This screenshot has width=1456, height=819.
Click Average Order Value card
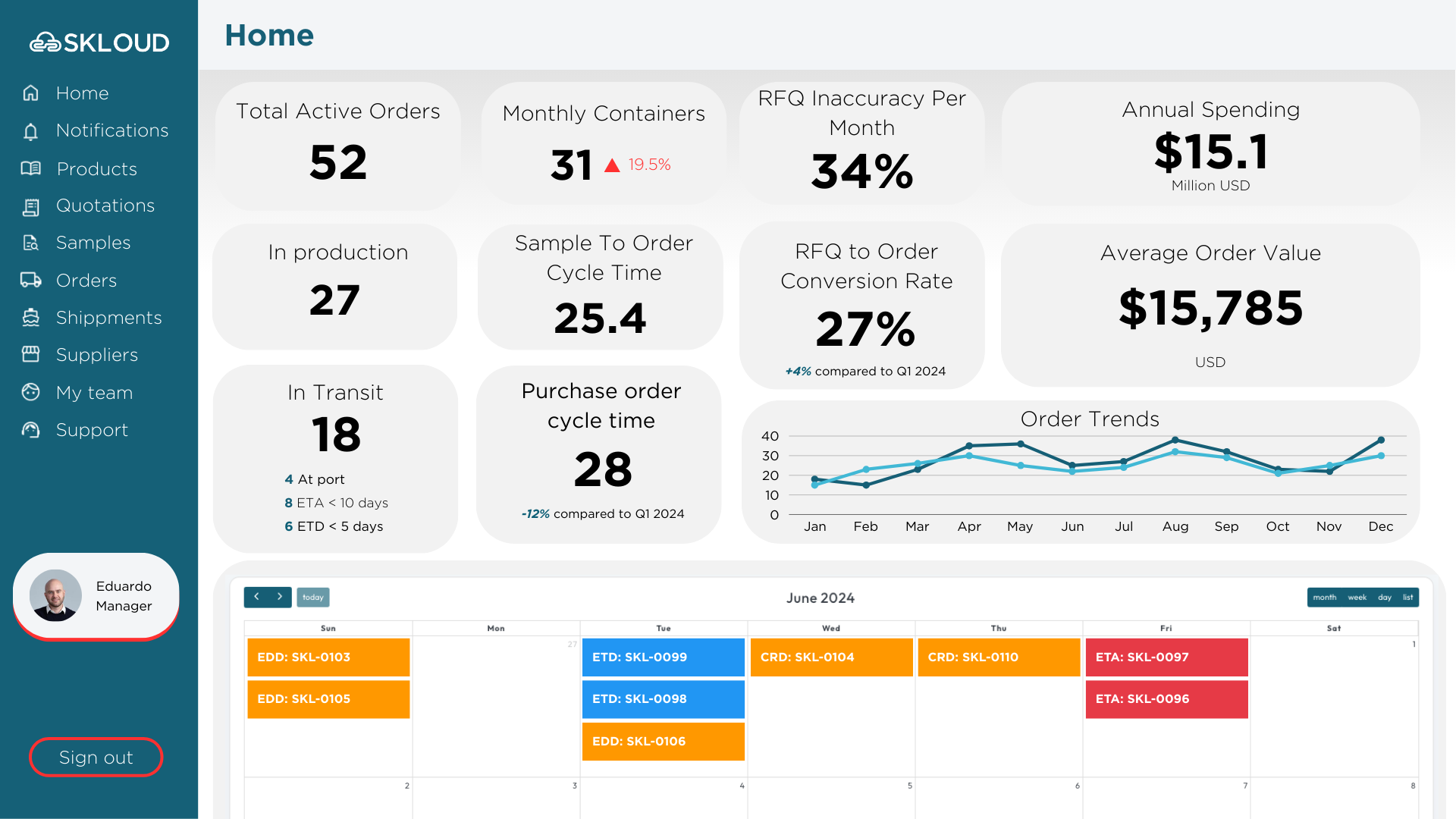1211,305
